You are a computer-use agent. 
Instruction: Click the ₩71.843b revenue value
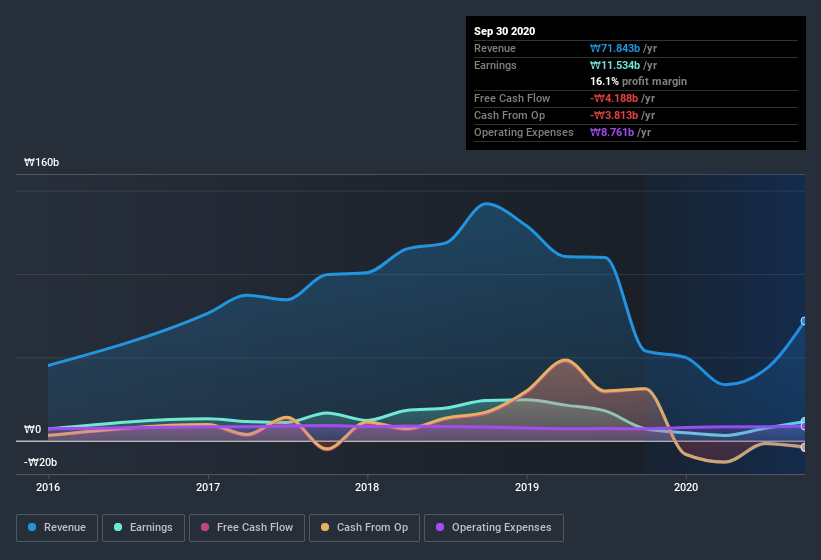[x=615, y=48]
